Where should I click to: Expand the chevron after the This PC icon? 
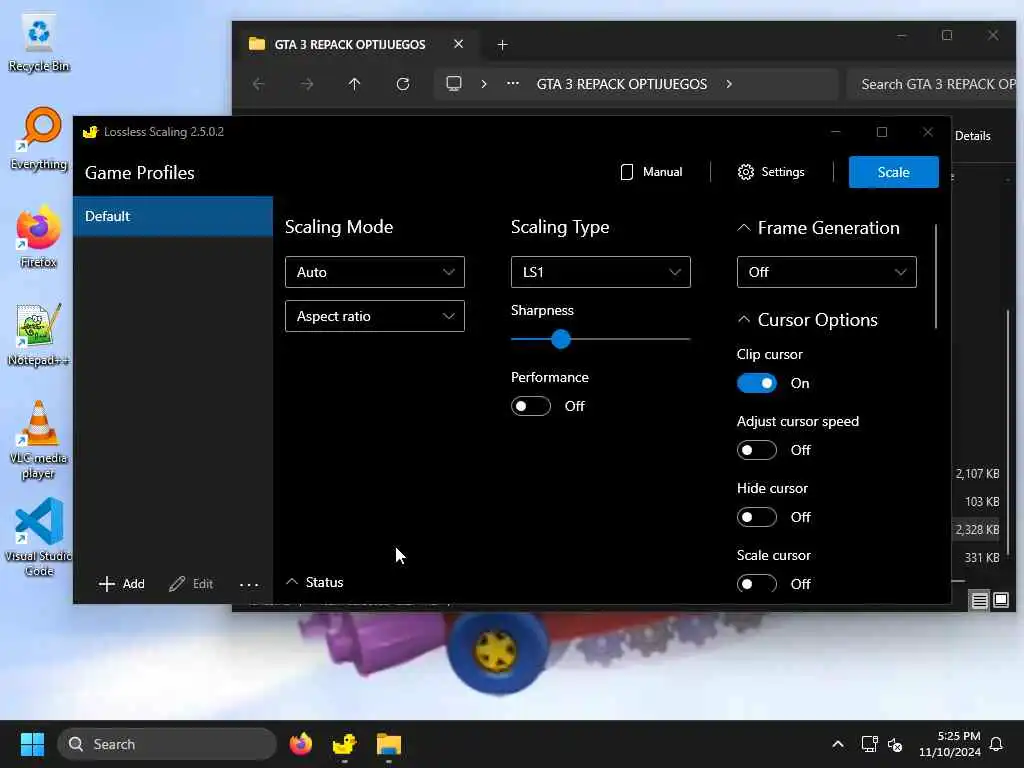[x=484, y=84]
